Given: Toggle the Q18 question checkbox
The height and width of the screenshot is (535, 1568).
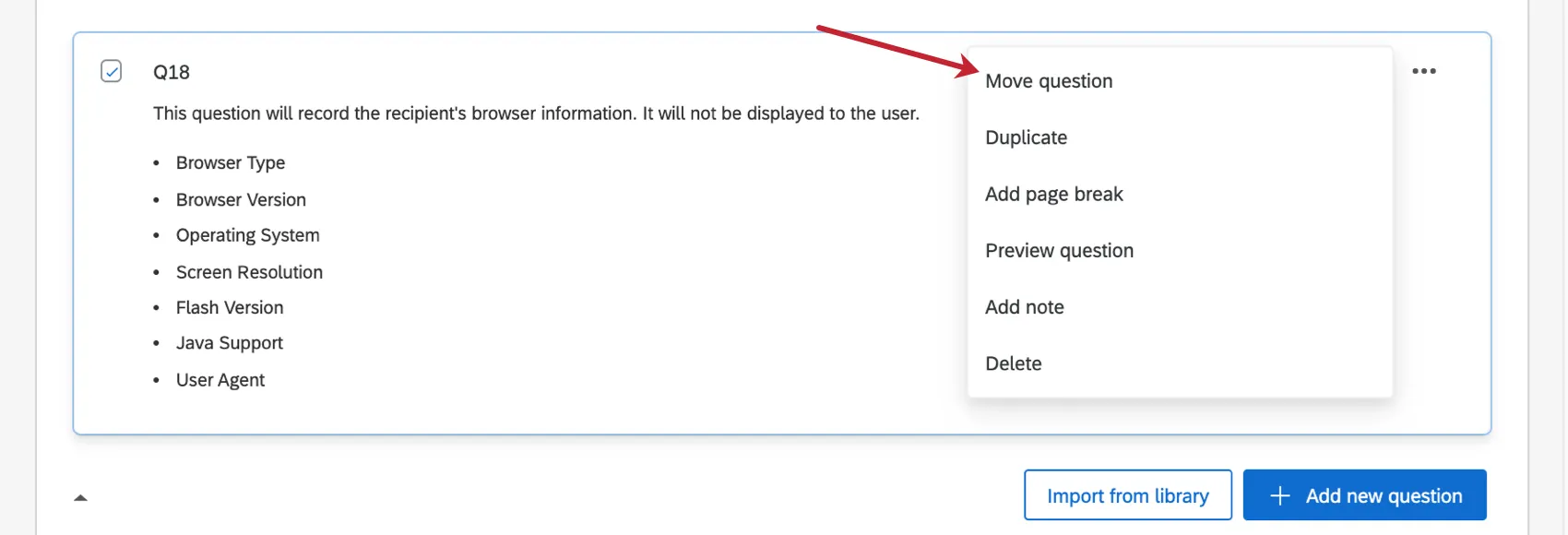Looking at the screenshot, I should pyautogui.click(x=111, y=71).
